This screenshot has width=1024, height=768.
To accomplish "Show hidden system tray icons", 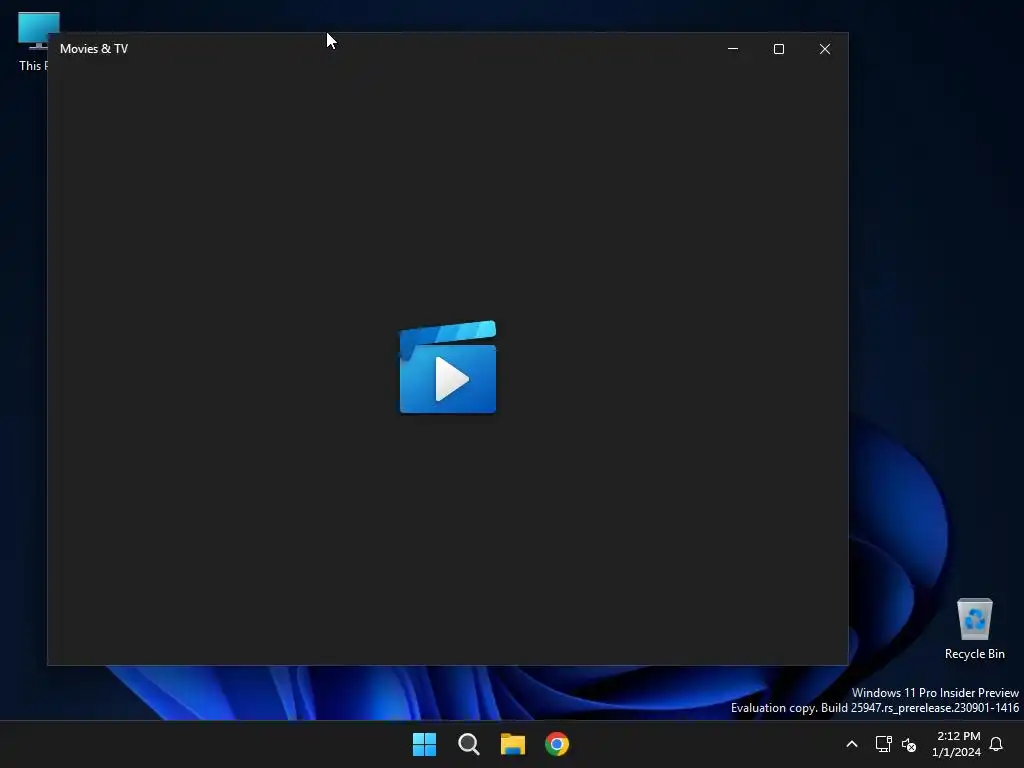I will [852, 744].
